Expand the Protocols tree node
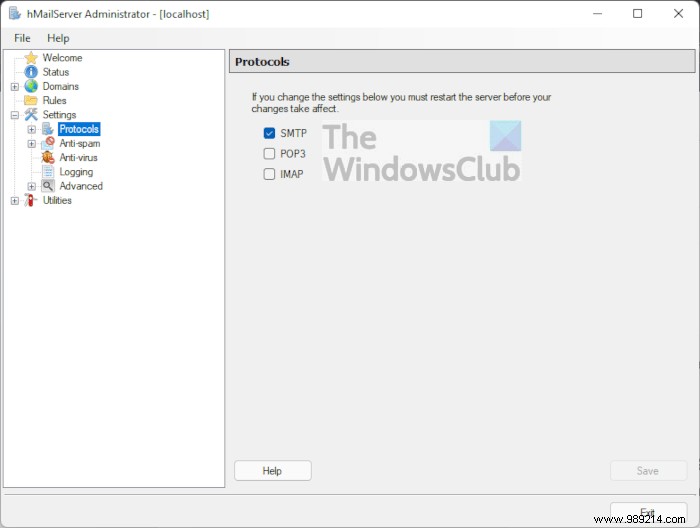Viewport: 700px width, 528px height. point(32,129)
